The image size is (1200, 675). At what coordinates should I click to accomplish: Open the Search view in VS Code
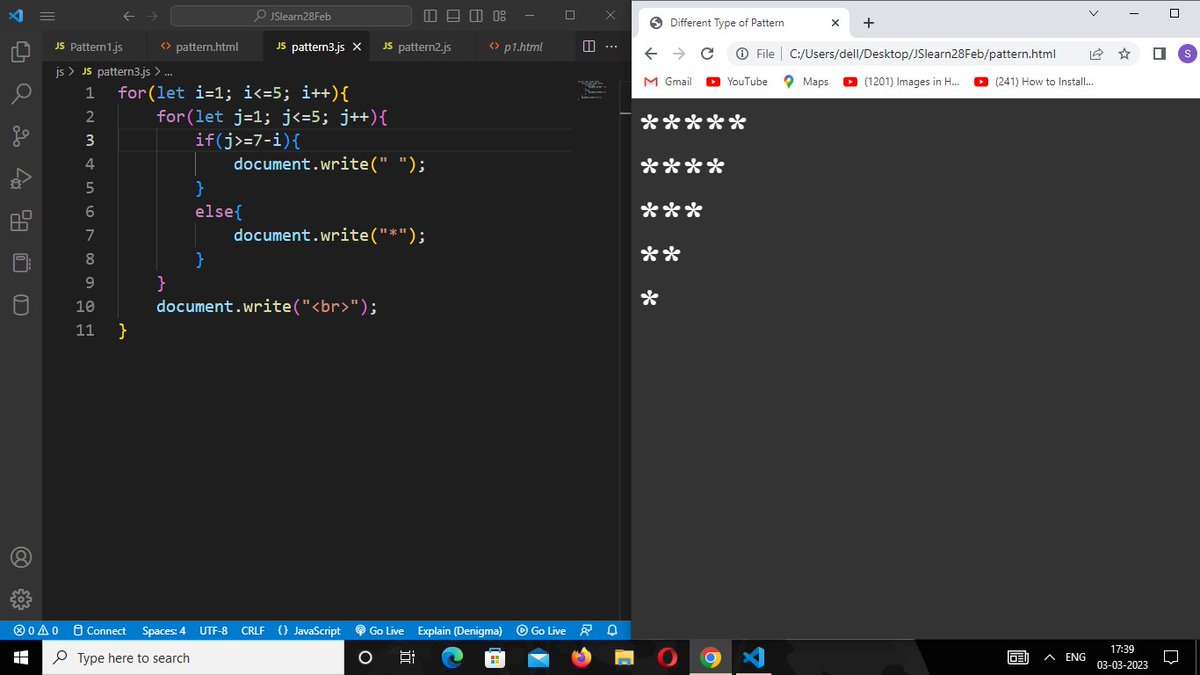click(21, 94)
